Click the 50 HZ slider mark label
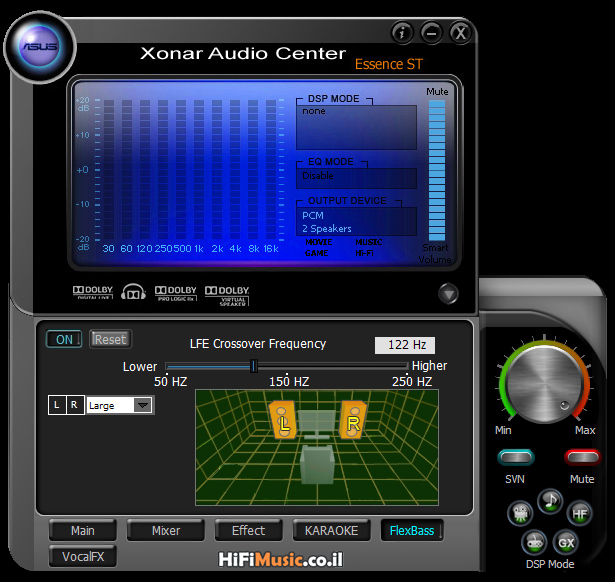This screenshot has width=615, height=582. pyautogui.click(x=170, y=381)
